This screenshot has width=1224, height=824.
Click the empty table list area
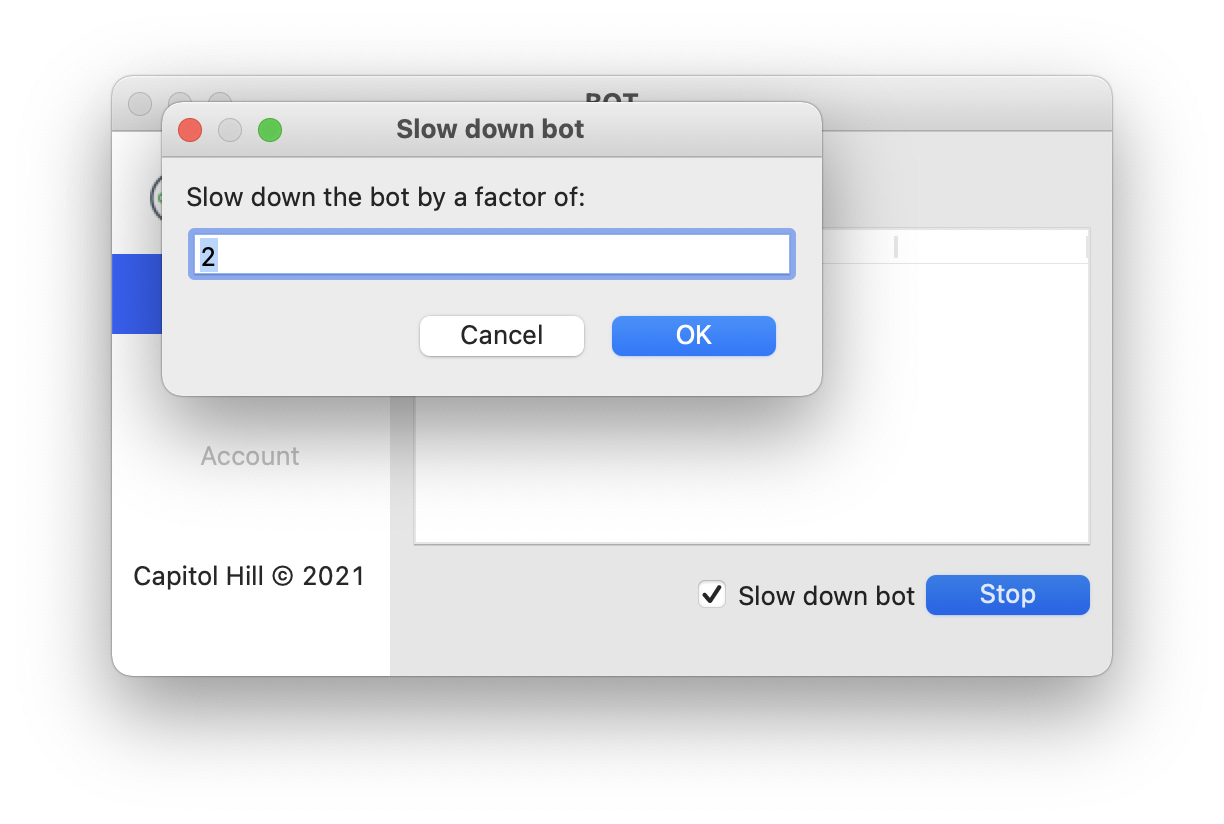752,470
